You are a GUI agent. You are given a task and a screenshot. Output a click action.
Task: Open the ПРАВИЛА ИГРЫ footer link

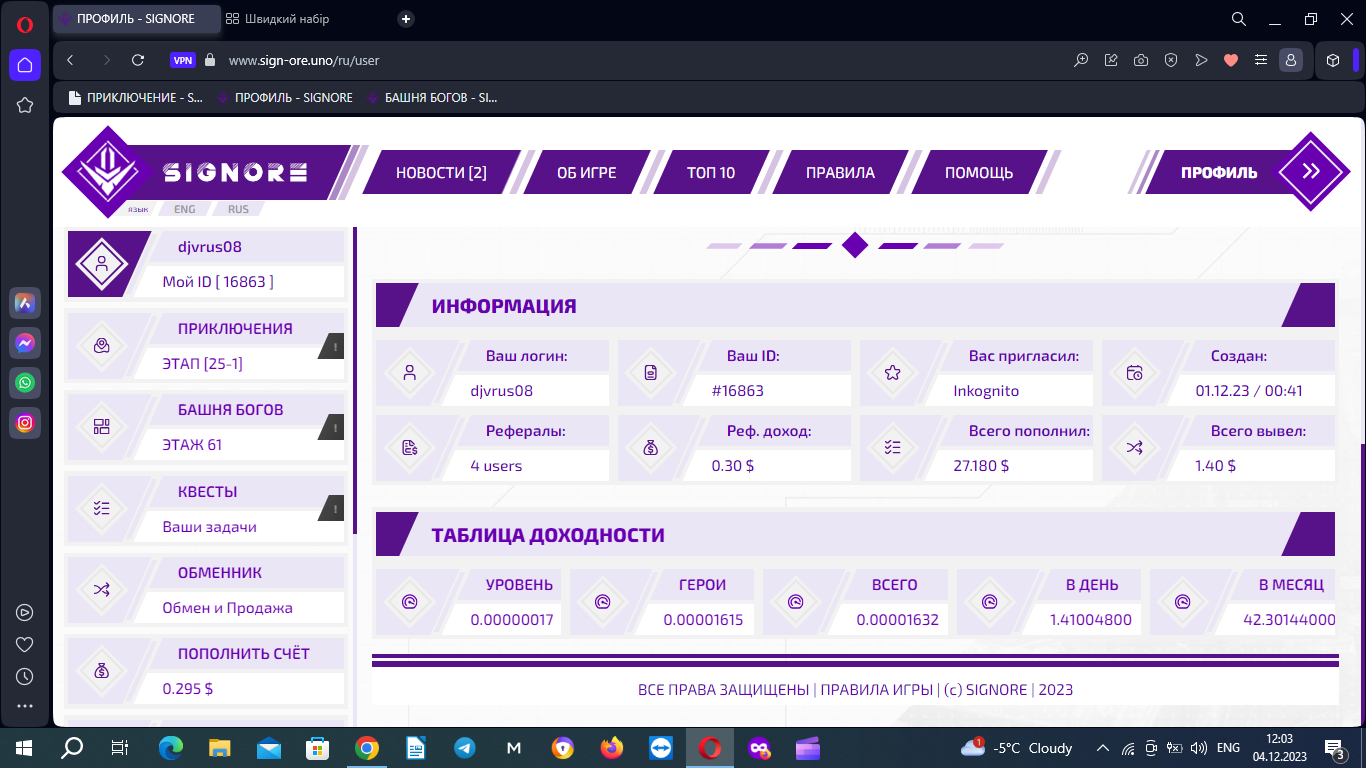[x=876, y=690]
